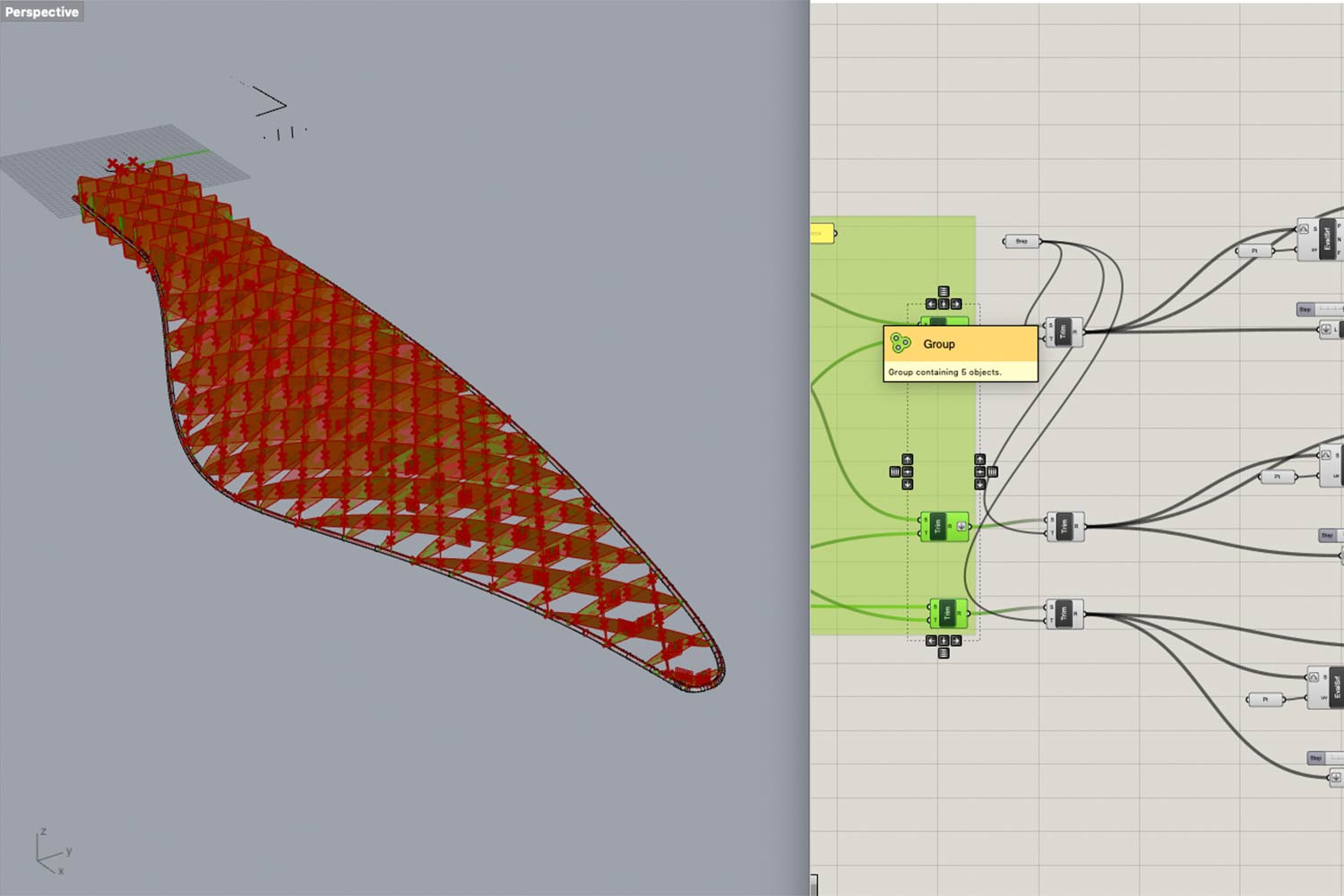Click center-align icon in bottom alignment widget
Viewport: 1344px width, 896px height.
coord(943,641)
